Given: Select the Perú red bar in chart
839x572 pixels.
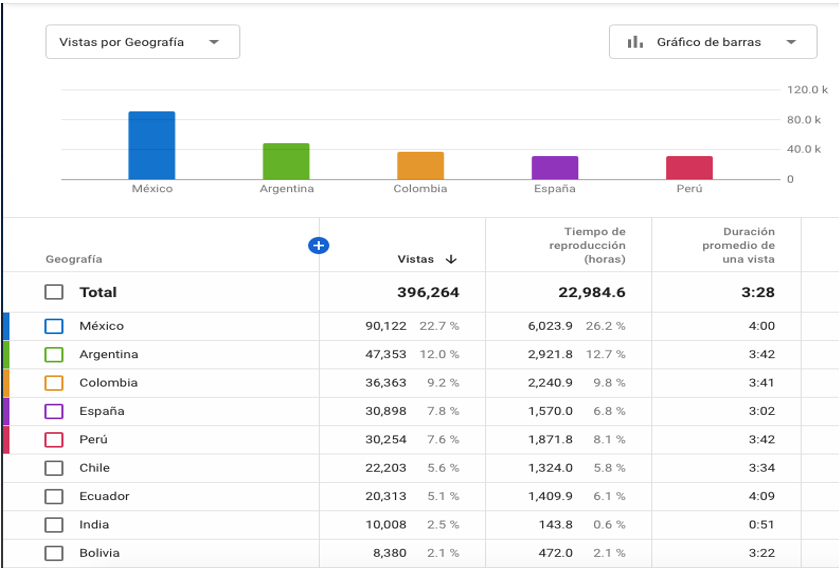Looking at the screenshot, I should tap(689, 168).
